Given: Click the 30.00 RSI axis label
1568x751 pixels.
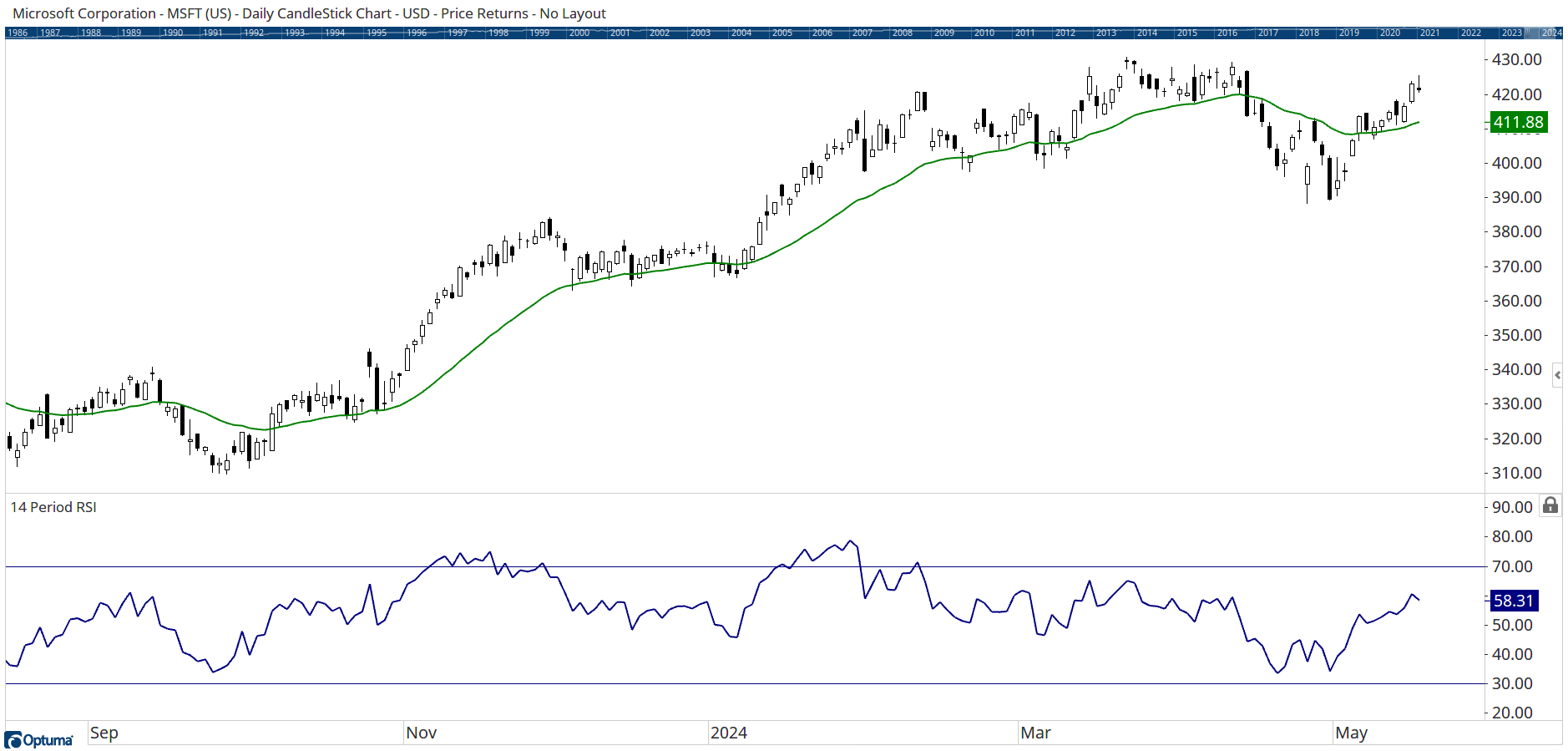Looking at the screenshot, I should (1512, 683).
